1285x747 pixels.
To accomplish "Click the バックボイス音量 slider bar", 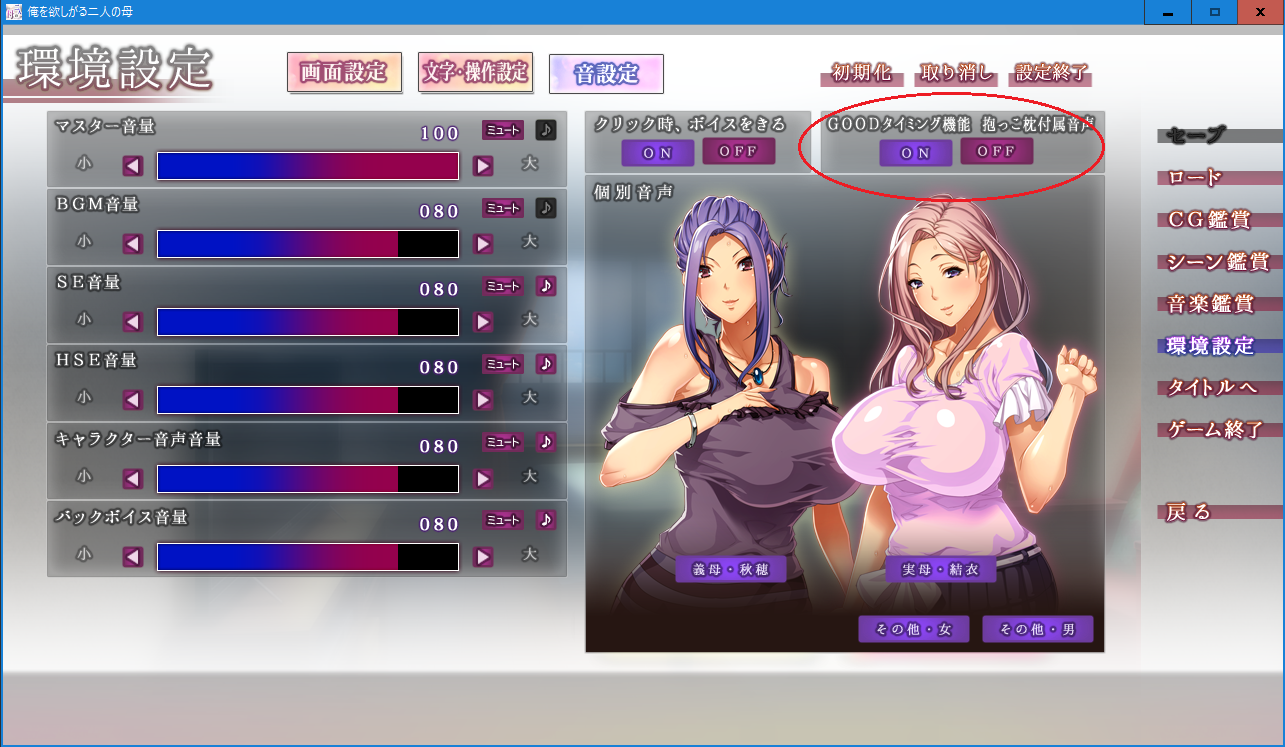I will tap(308, 556).
